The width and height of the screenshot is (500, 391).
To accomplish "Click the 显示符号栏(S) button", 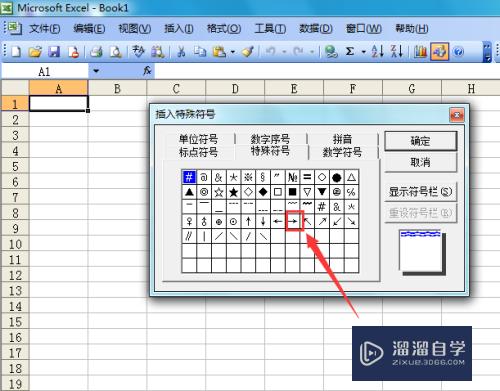I will pos(420,192).
